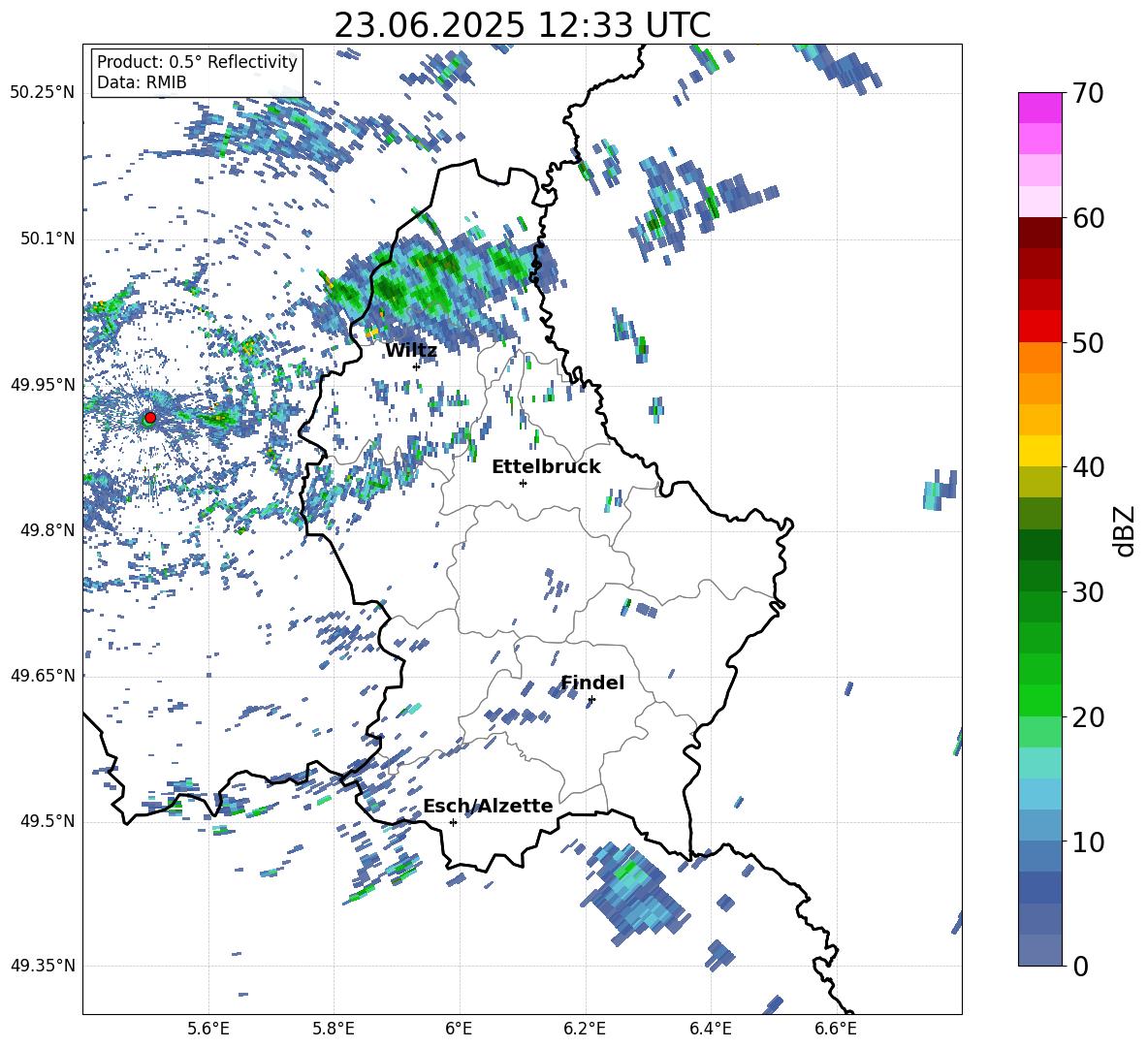Click the 6°E longitude label
This screenshot has width=1148, height=1048.
click(459, 1029)
